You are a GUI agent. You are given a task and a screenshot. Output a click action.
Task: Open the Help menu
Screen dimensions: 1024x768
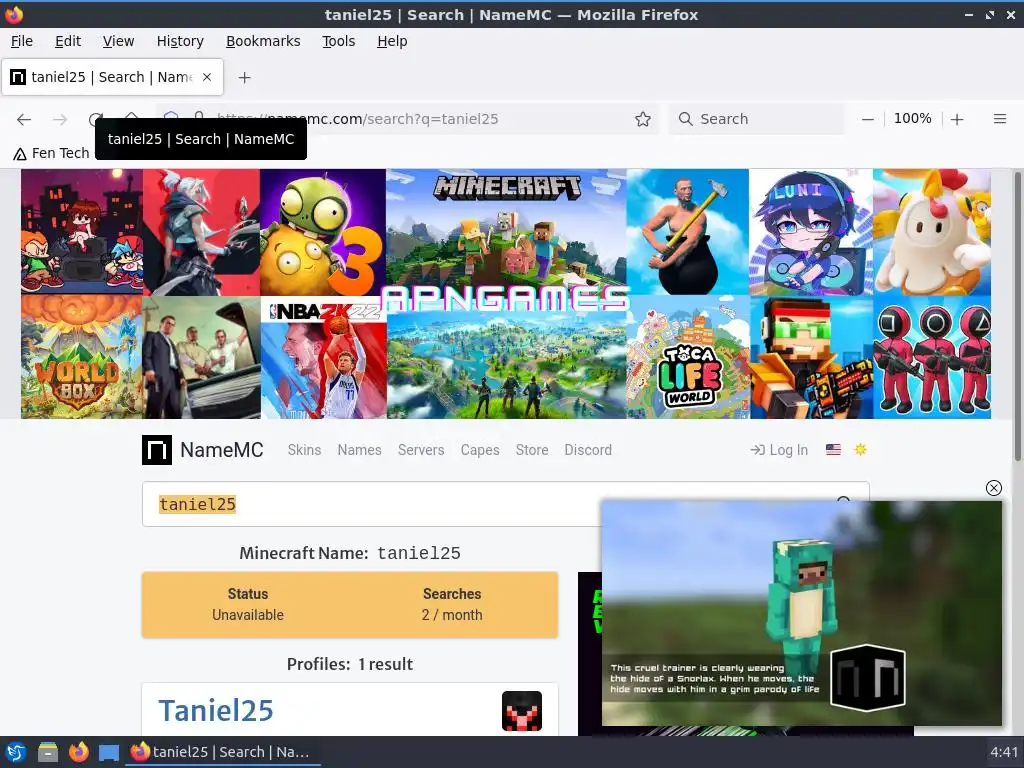click(x=392, y=41)
